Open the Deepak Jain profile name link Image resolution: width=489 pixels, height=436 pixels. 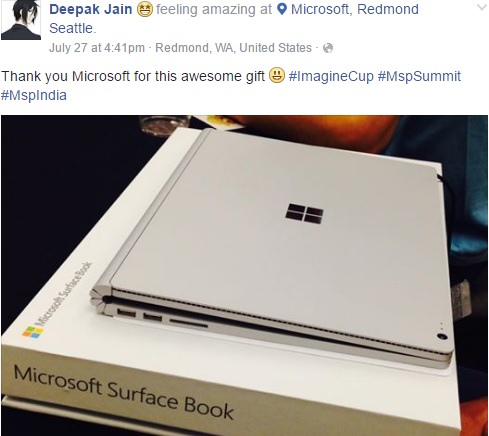(x=91, y=9)
